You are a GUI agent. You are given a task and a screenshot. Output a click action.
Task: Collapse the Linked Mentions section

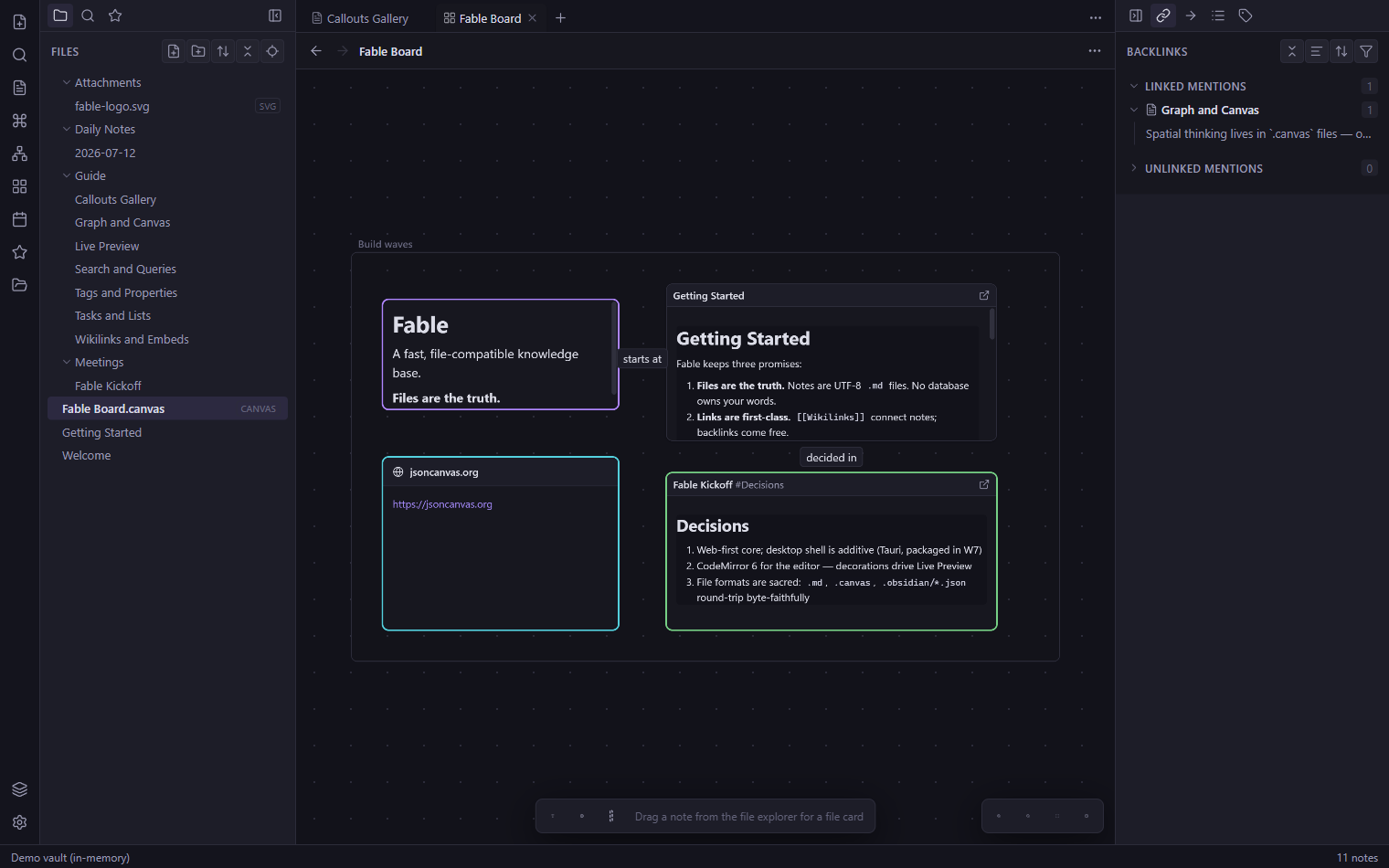(1134, 86)
